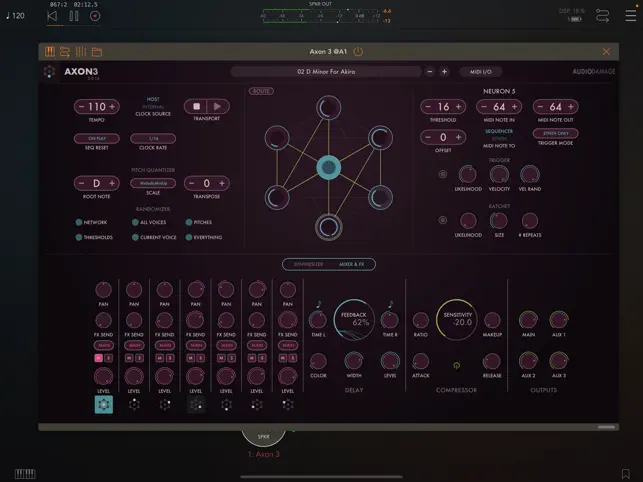Increase the tempo with the plus button
Screen dimensions: 643x482
pos(112,107)
